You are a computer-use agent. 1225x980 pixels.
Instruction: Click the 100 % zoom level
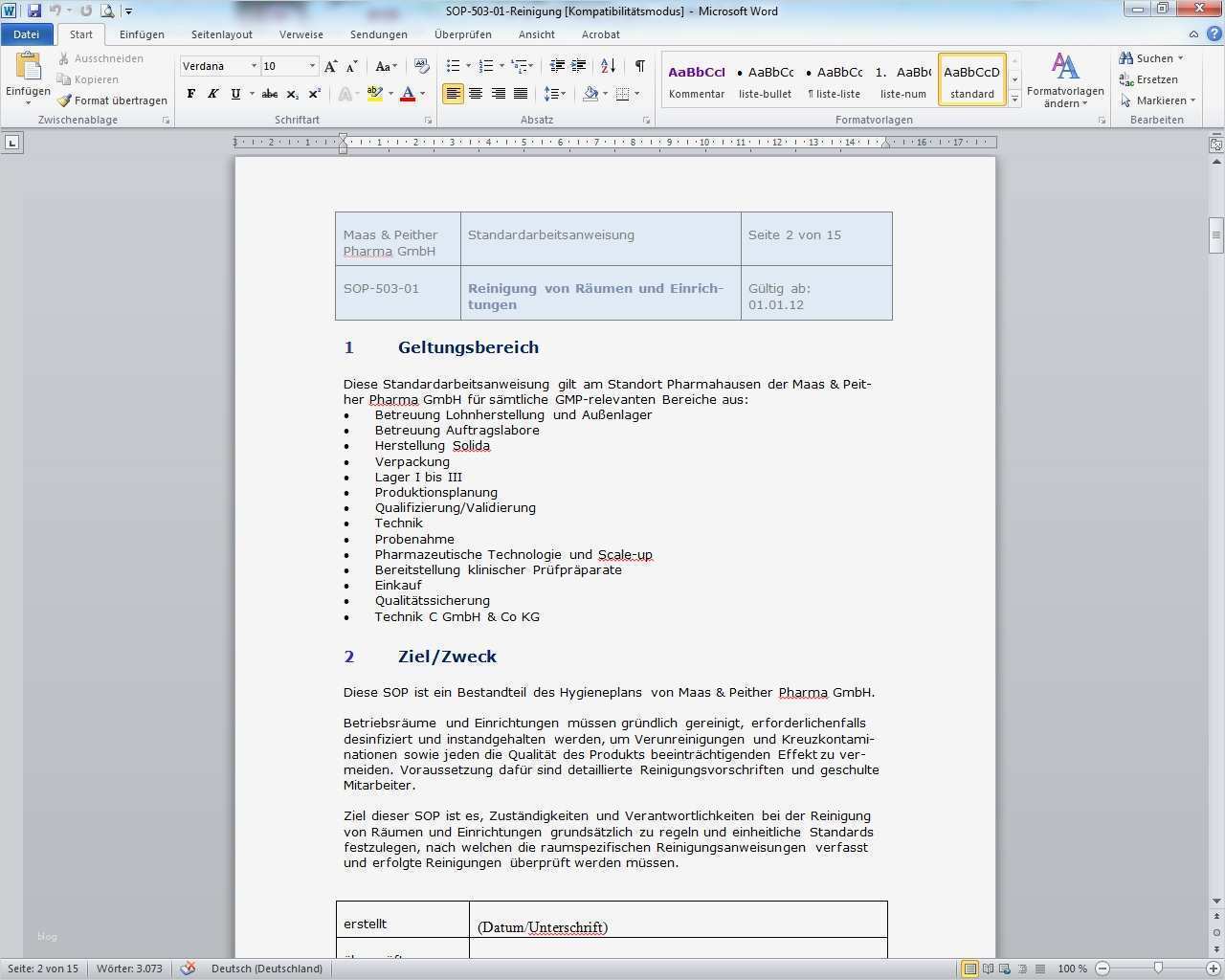point(1072,969)
